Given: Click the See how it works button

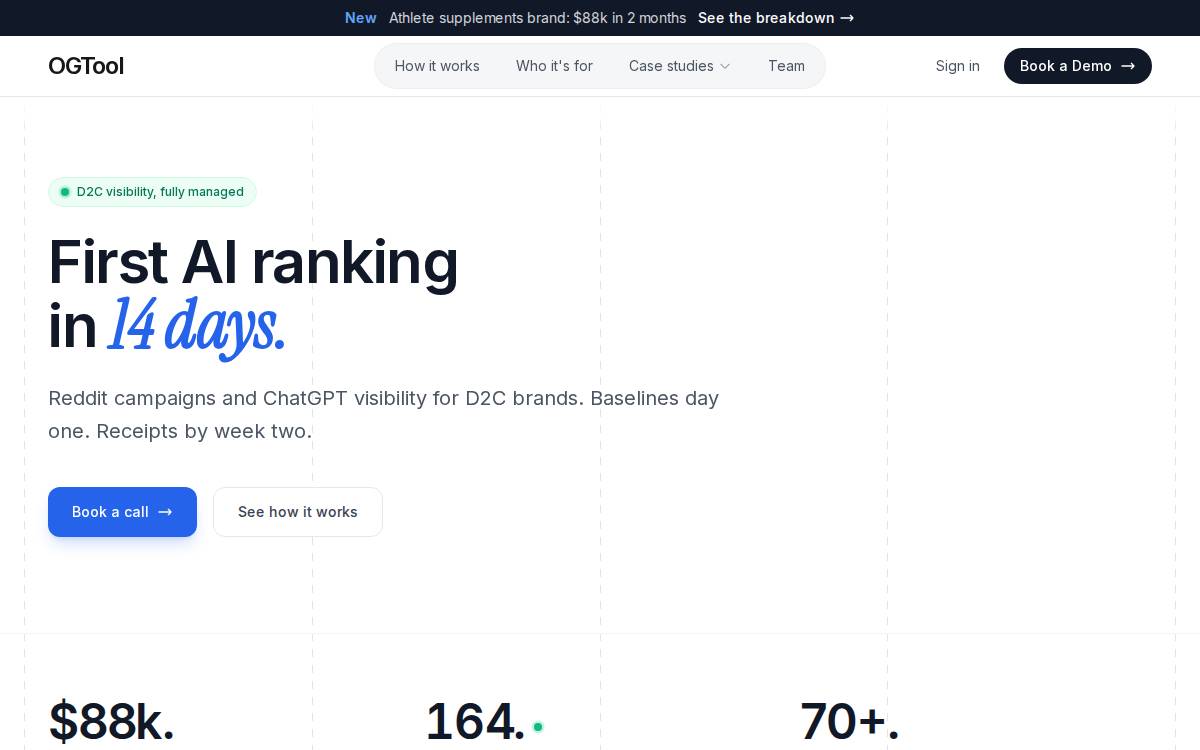Looking at the screenshot, I should coord(298,512).
